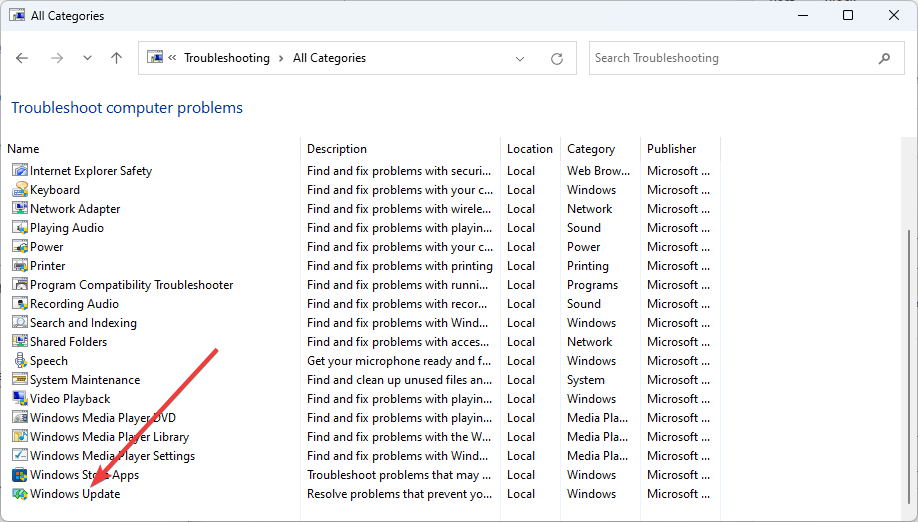Click the address bar control panel icon

click(x=155, y=57)
